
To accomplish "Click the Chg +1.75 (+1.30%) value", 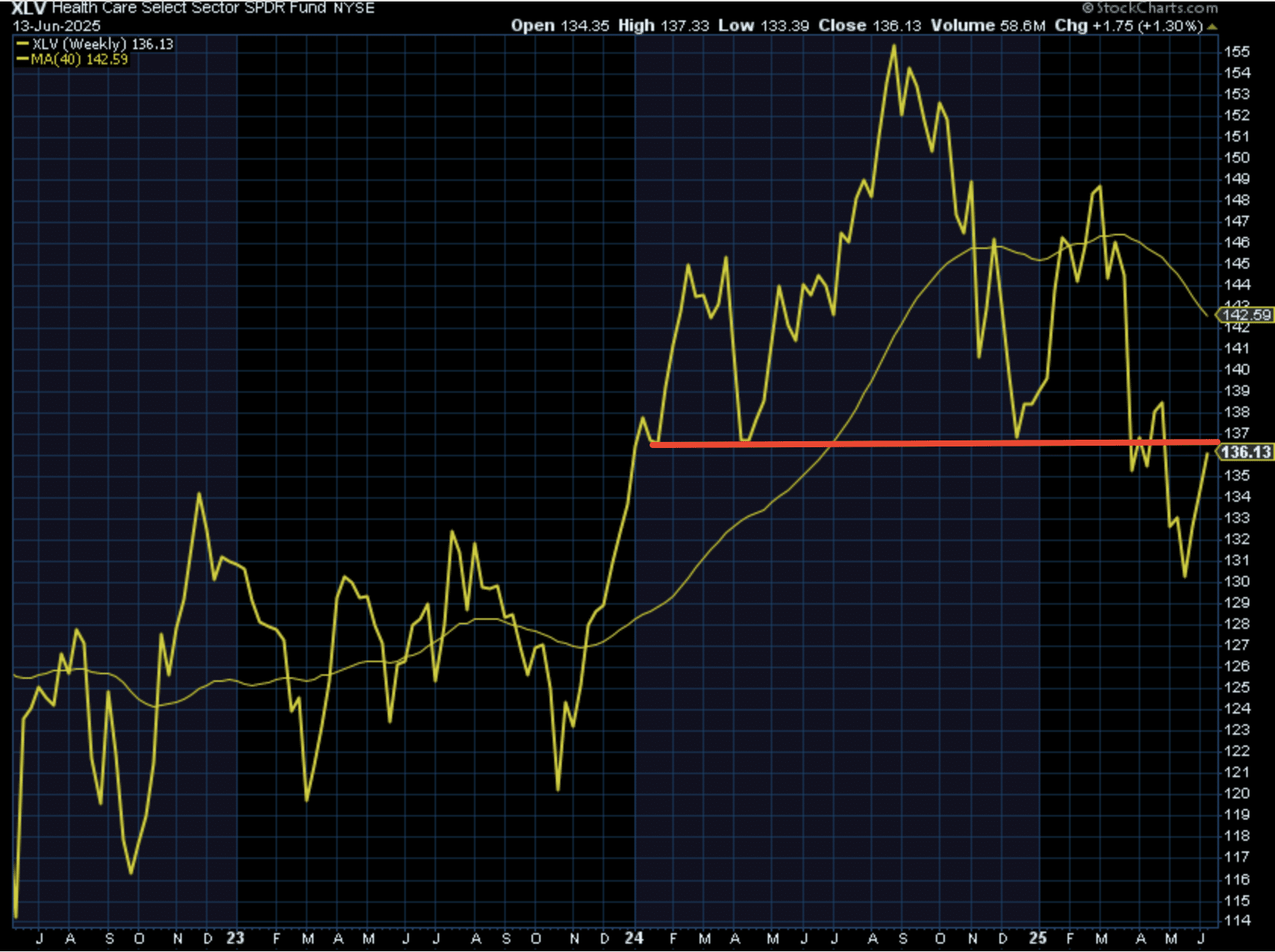I will point(1128,26).
